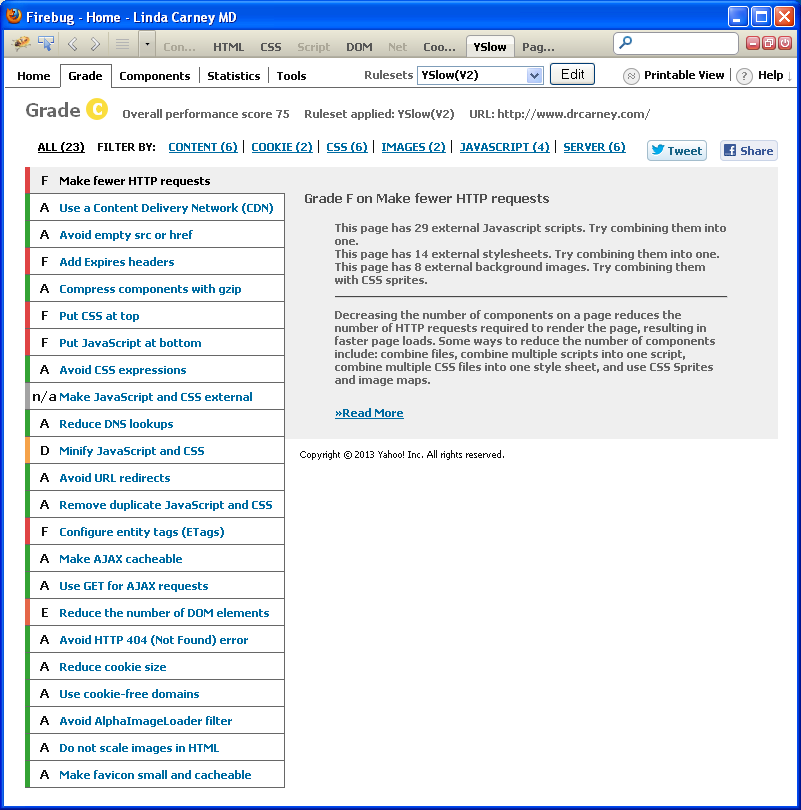Open the YSlow Statistics tab
801x810 pixels.
coord(233,76)
